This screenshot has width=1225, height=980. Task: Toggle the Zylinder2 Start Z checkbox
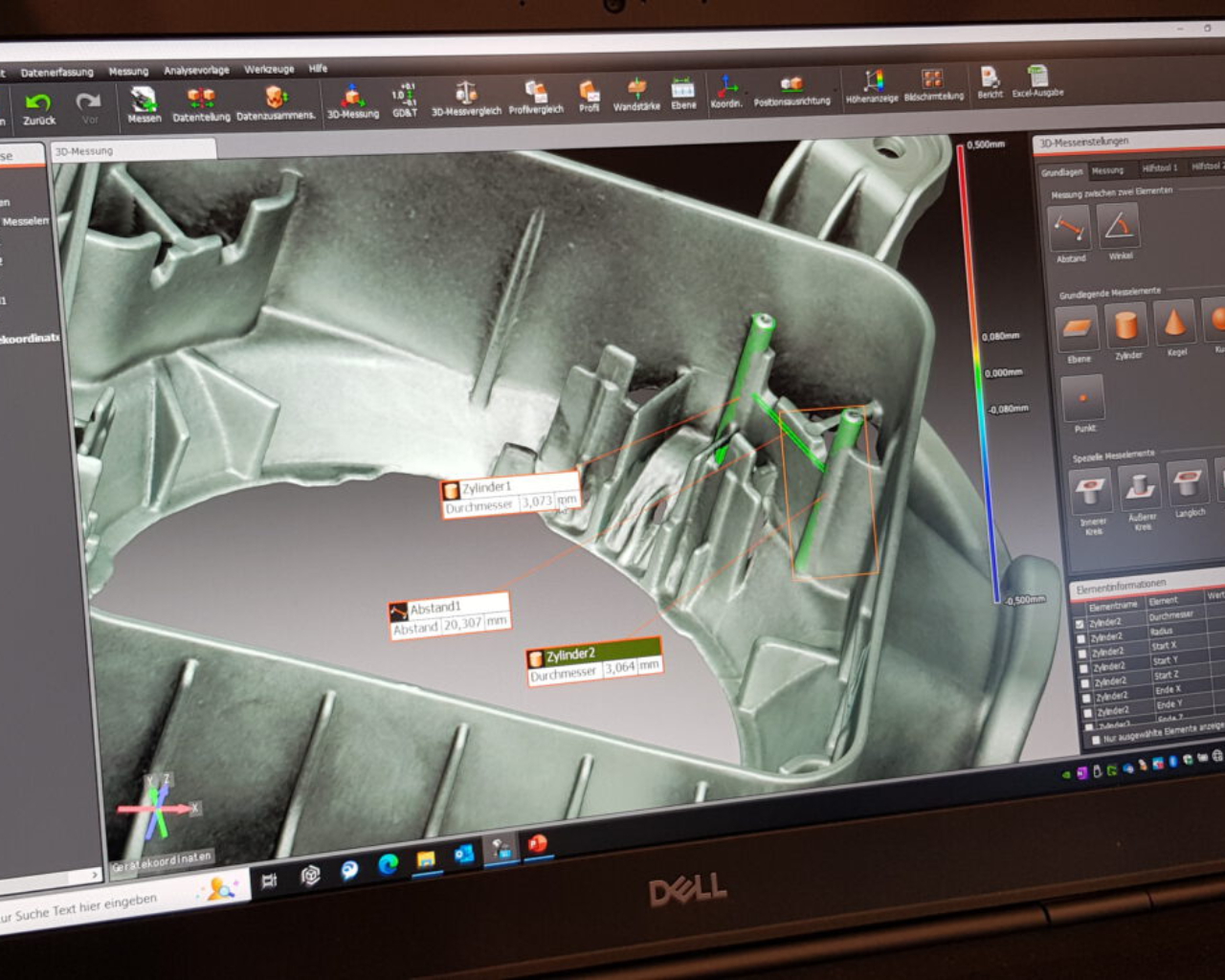tap(1085, 683)
